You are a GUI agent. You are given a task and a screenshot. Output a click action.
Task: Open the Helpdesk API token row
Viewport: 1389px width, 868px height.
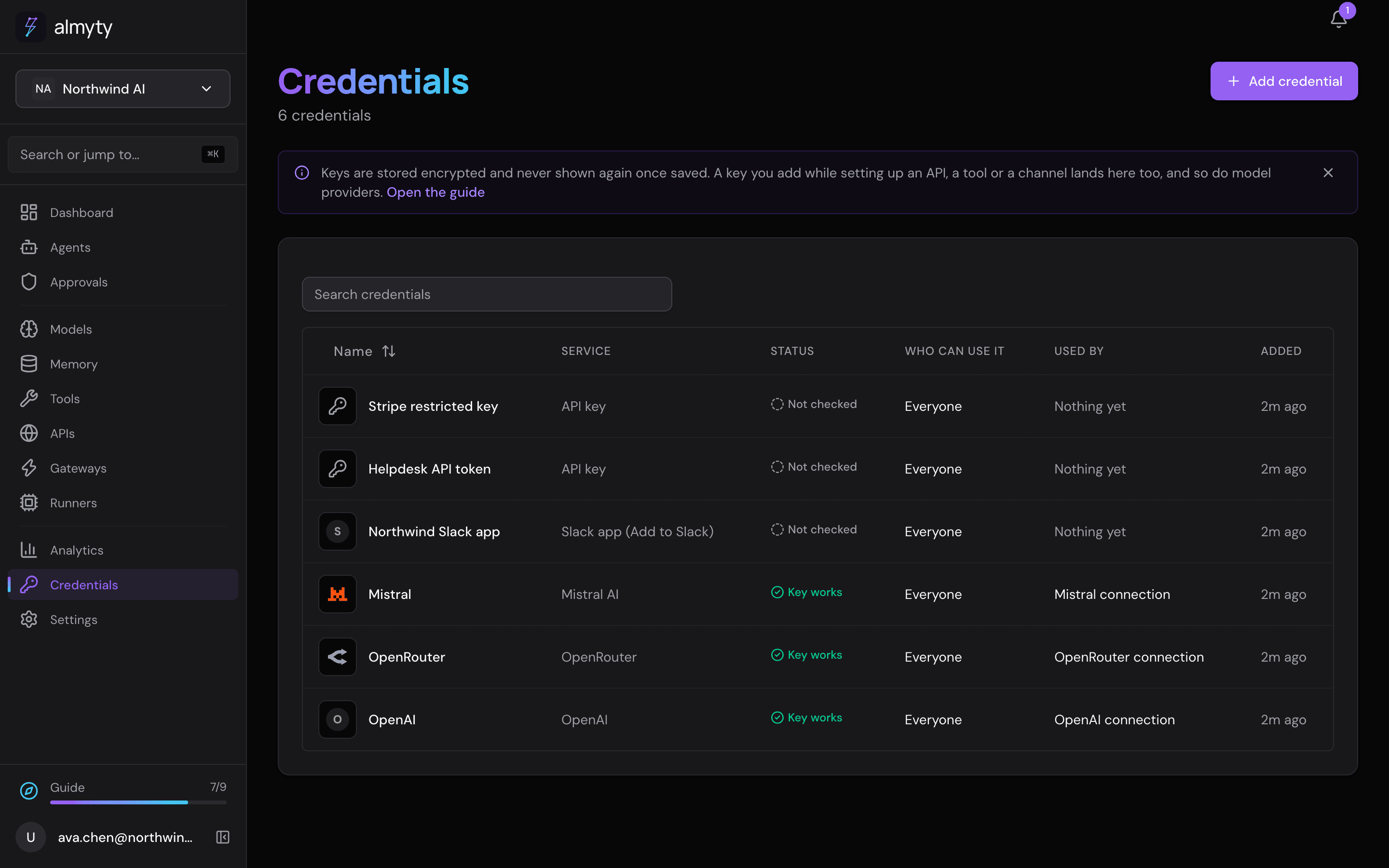coord(817,468)
